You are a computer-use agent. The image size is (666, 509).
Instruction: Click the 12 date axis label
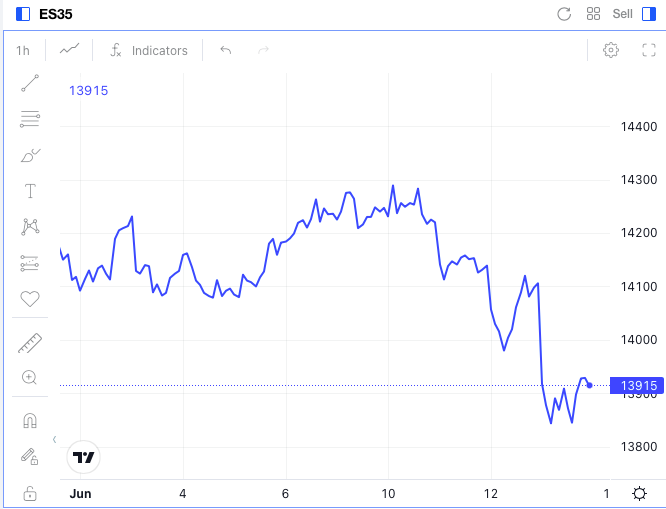point(491,494)
